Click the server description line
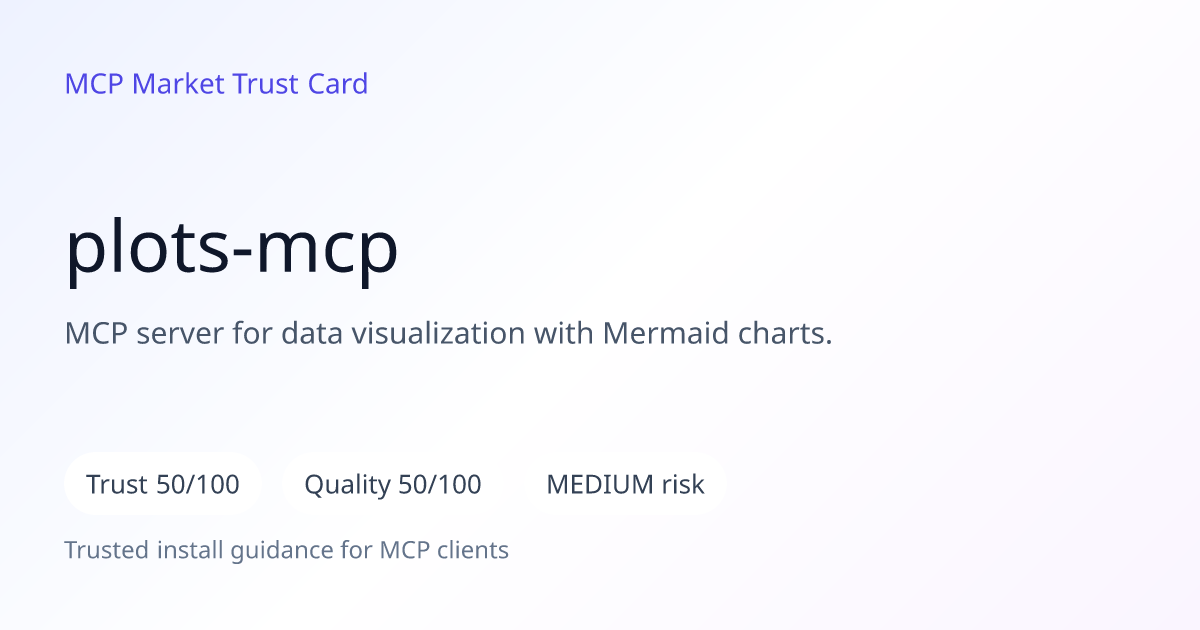Viewport: 1200px width, 630px height. coord(448,334)
